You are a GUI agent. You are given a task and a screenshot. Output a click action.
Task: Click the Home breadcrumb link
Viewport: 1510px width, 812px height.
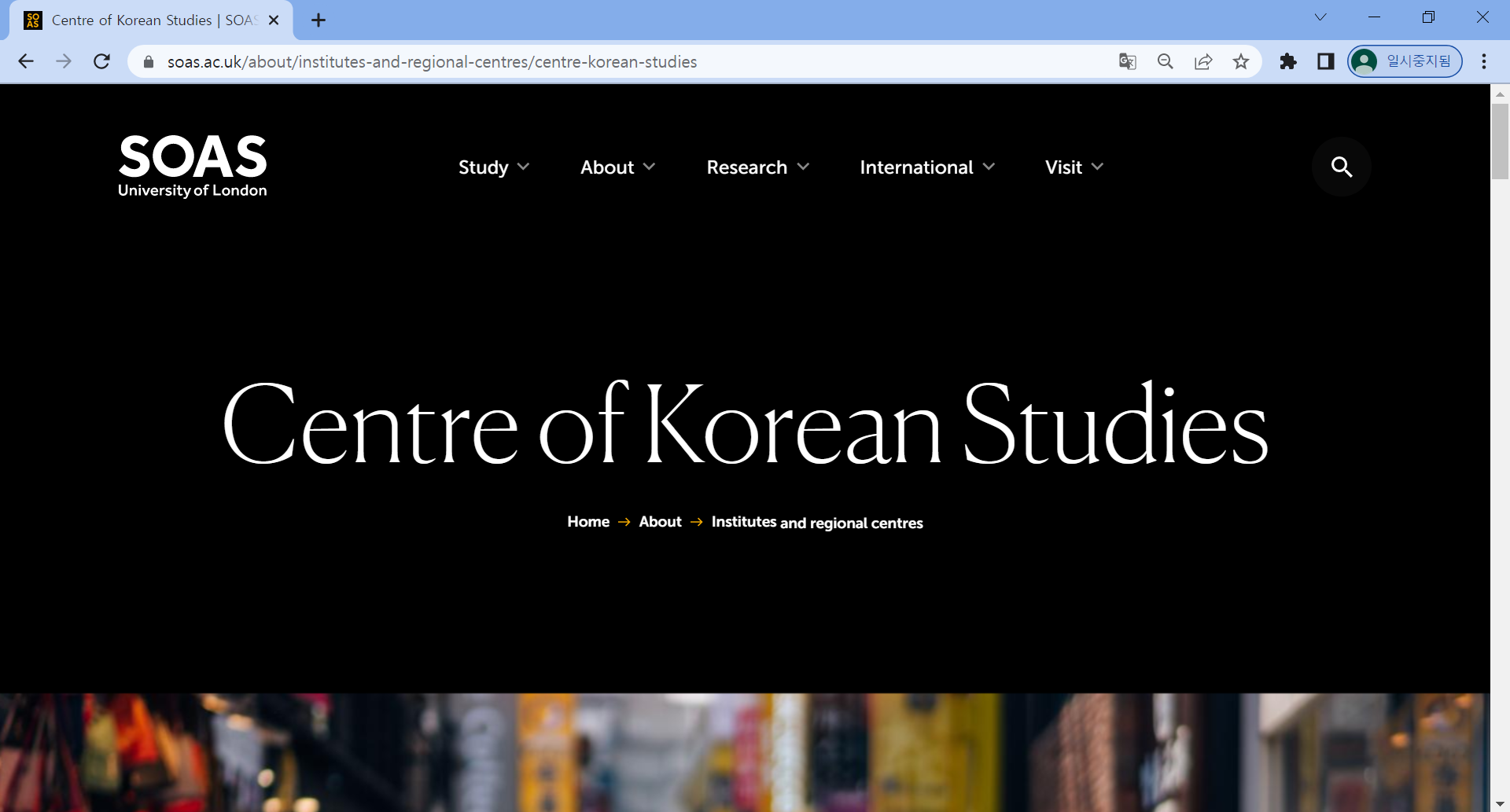click(588, 522)
